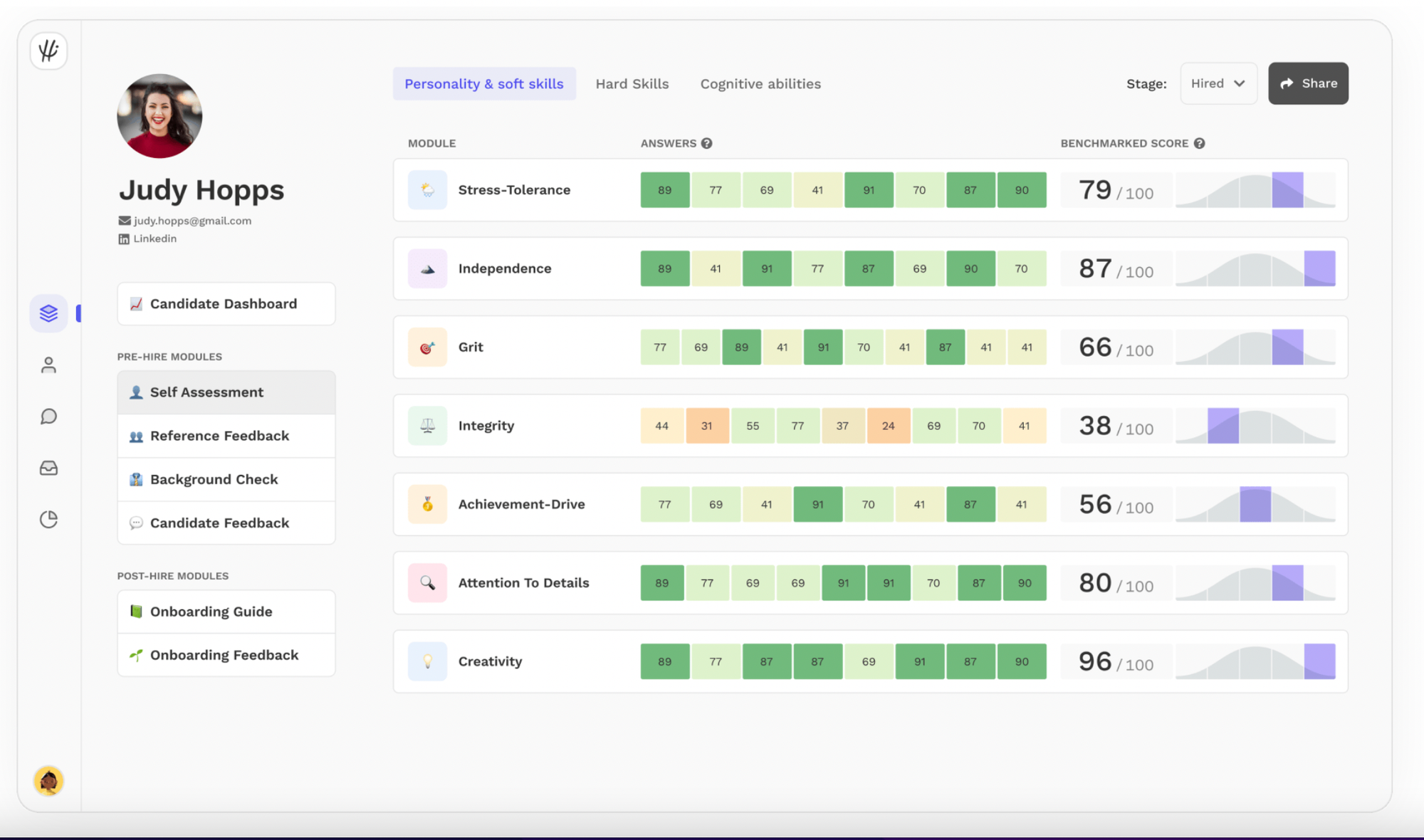Select the profile person icon in sidebar

[x=48, y=364]
